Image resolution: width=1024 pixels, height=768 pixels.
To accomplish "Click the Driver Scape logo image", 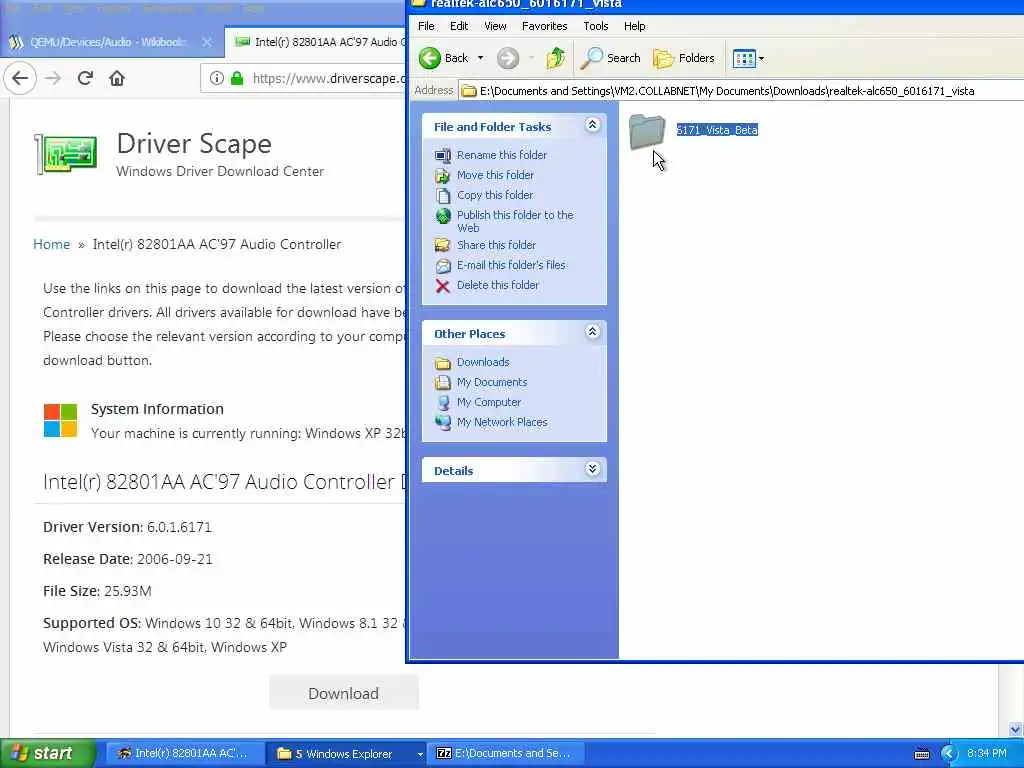I will point(66,154).
